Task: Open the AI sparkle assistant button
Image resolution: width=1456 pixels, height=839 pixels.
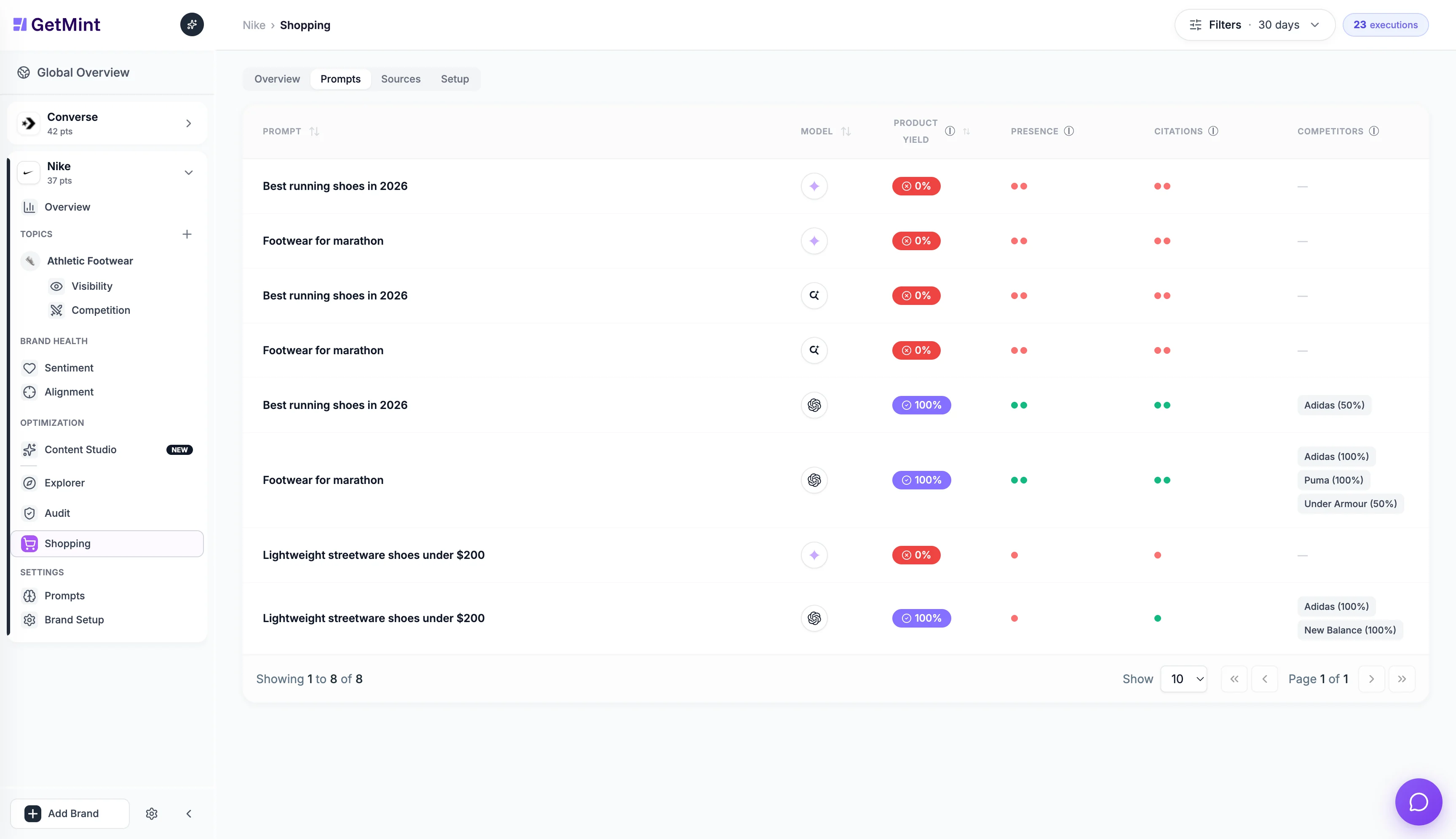Action: pyautogui.click(x=192, y=24)
